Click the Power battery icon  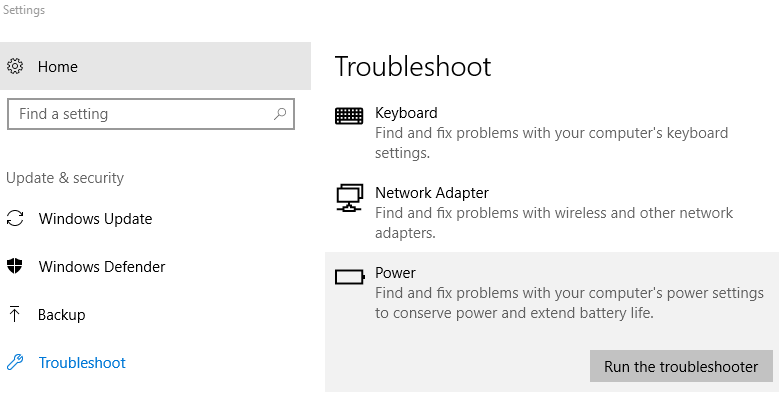350,277
